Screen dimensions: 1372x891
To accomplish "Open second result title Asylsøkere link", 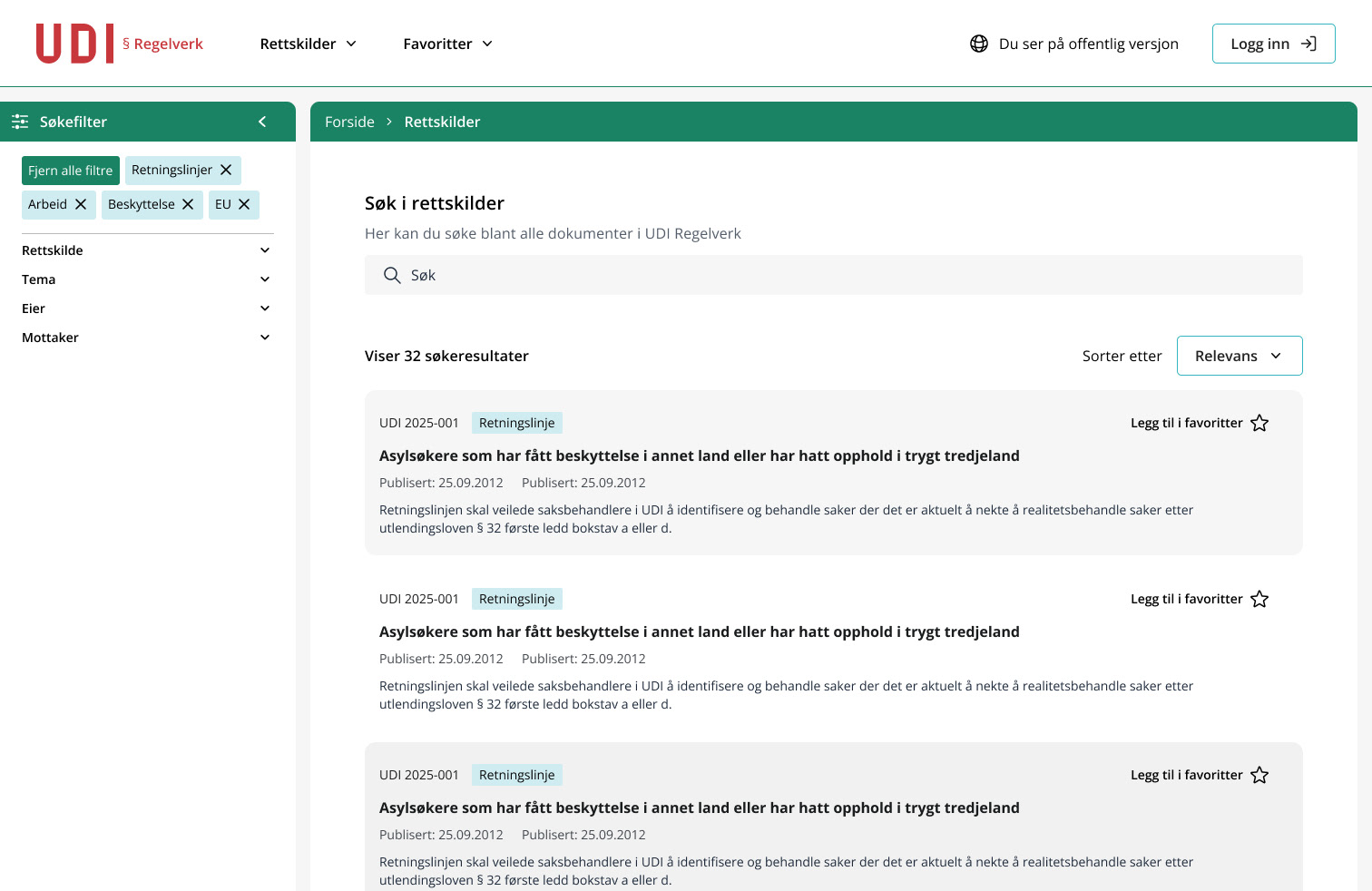I will [x=700, y=632].
